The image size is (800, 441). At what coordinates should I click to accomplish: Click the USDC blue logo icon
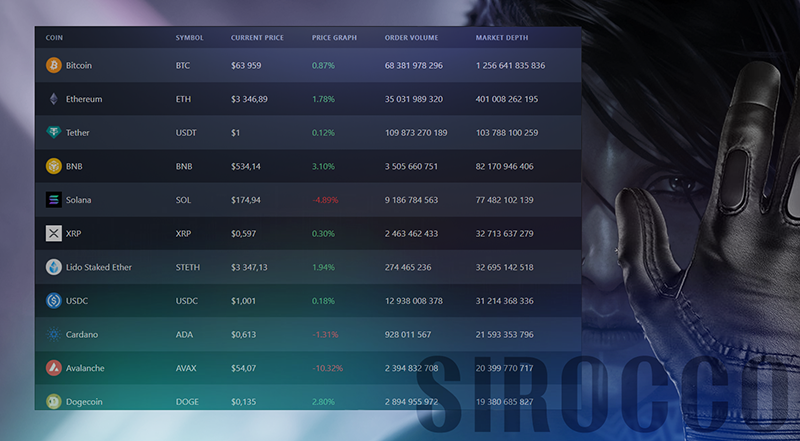coord(54,301)
